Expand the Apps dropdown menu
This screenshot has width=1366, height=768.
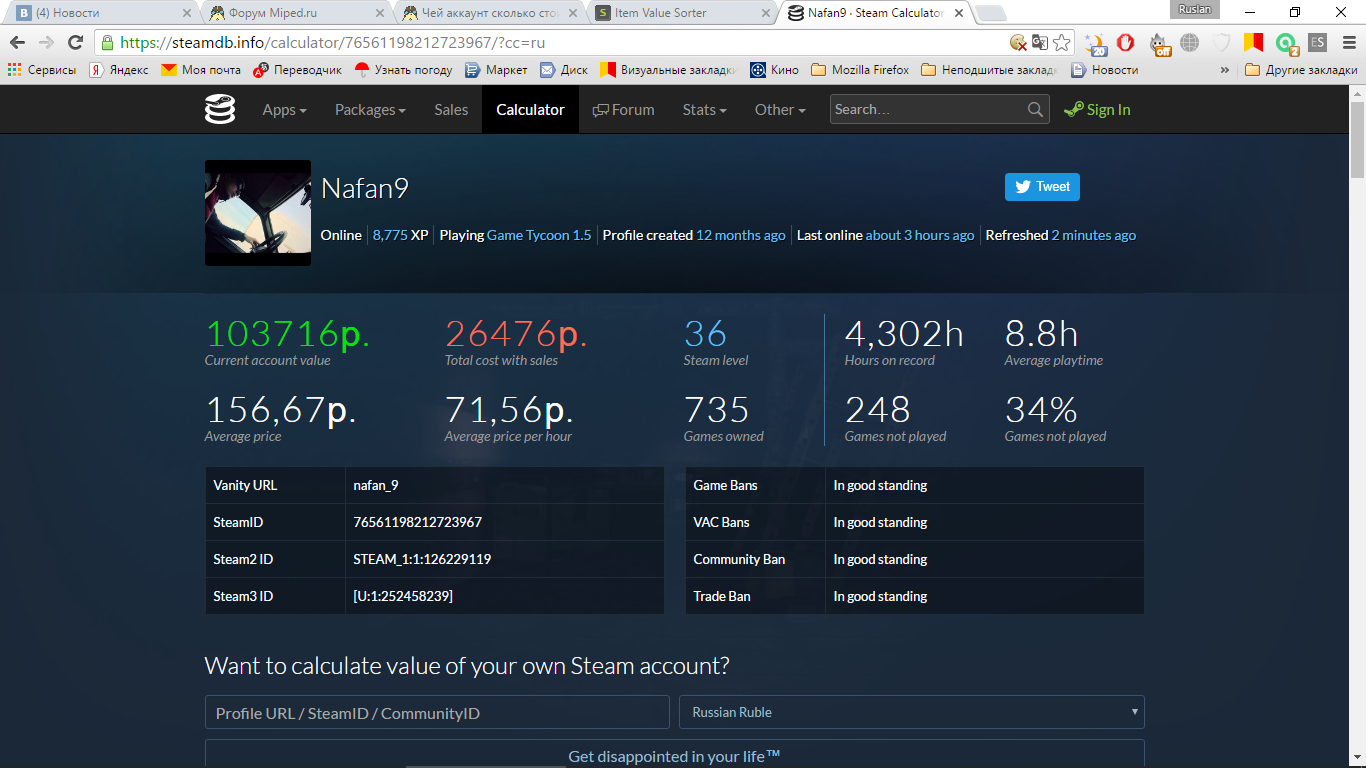coord(284,110)
